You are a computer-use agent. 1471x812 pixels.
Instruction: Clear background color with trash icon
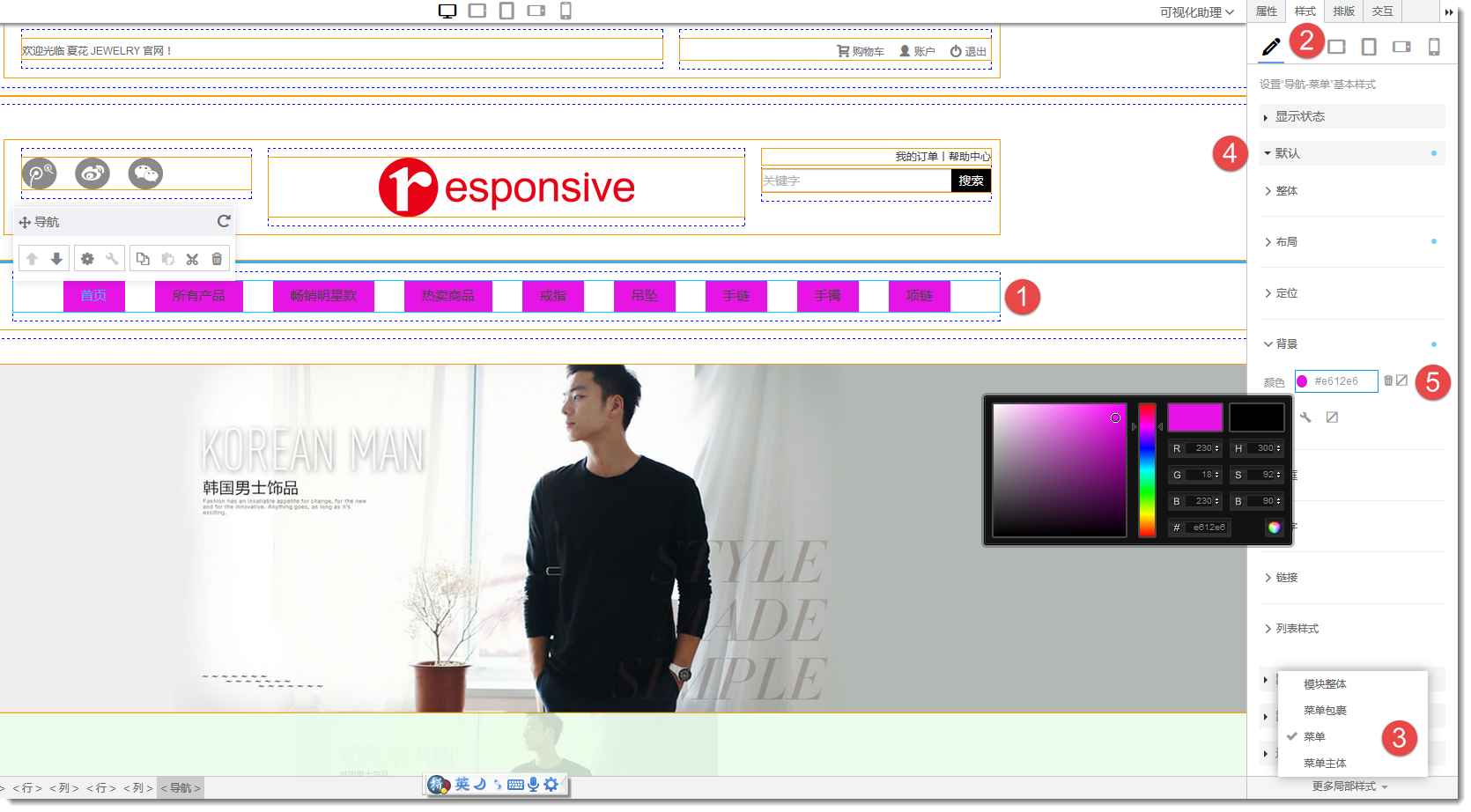point(1388,380)
